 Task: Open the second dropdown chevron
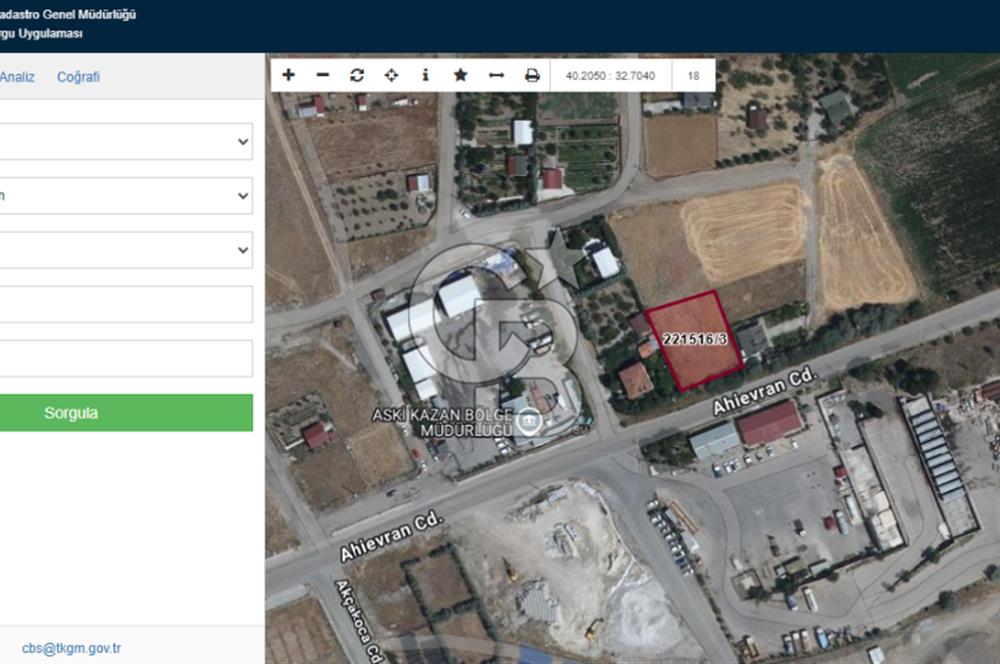(x=243, y=196)
